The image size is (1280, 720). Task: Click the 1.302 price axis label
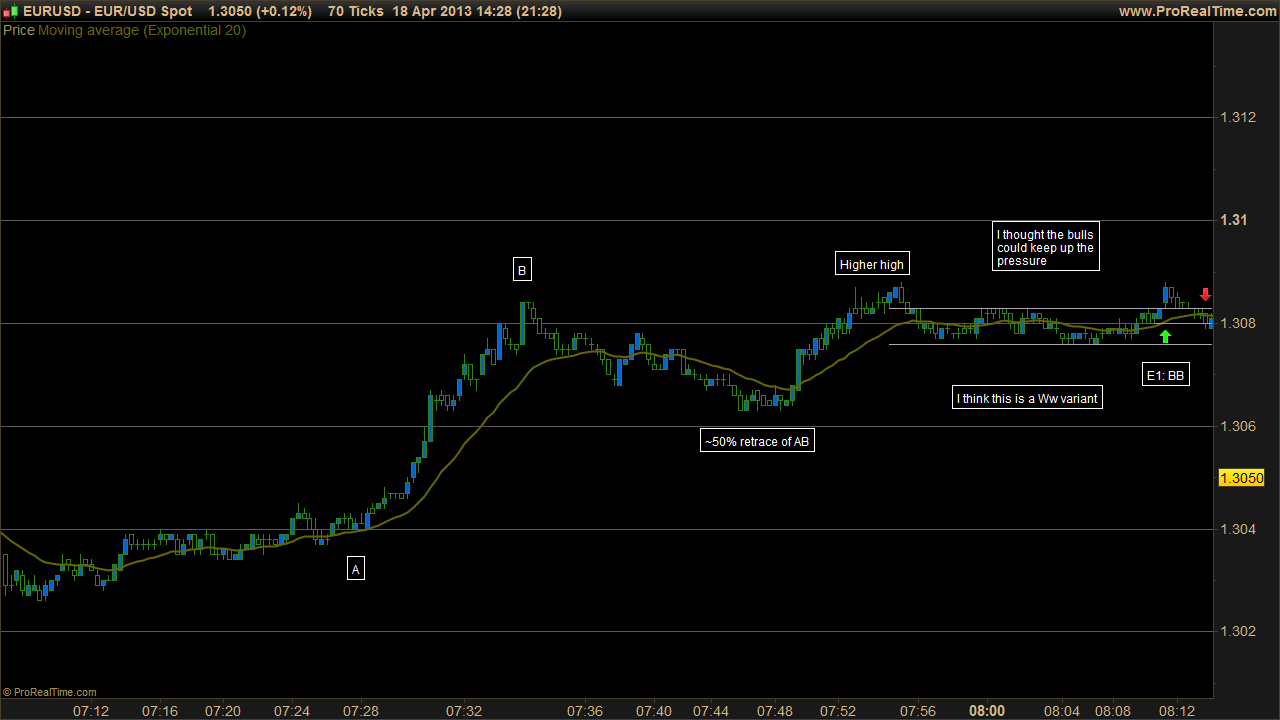click(x=1237, y=631)
